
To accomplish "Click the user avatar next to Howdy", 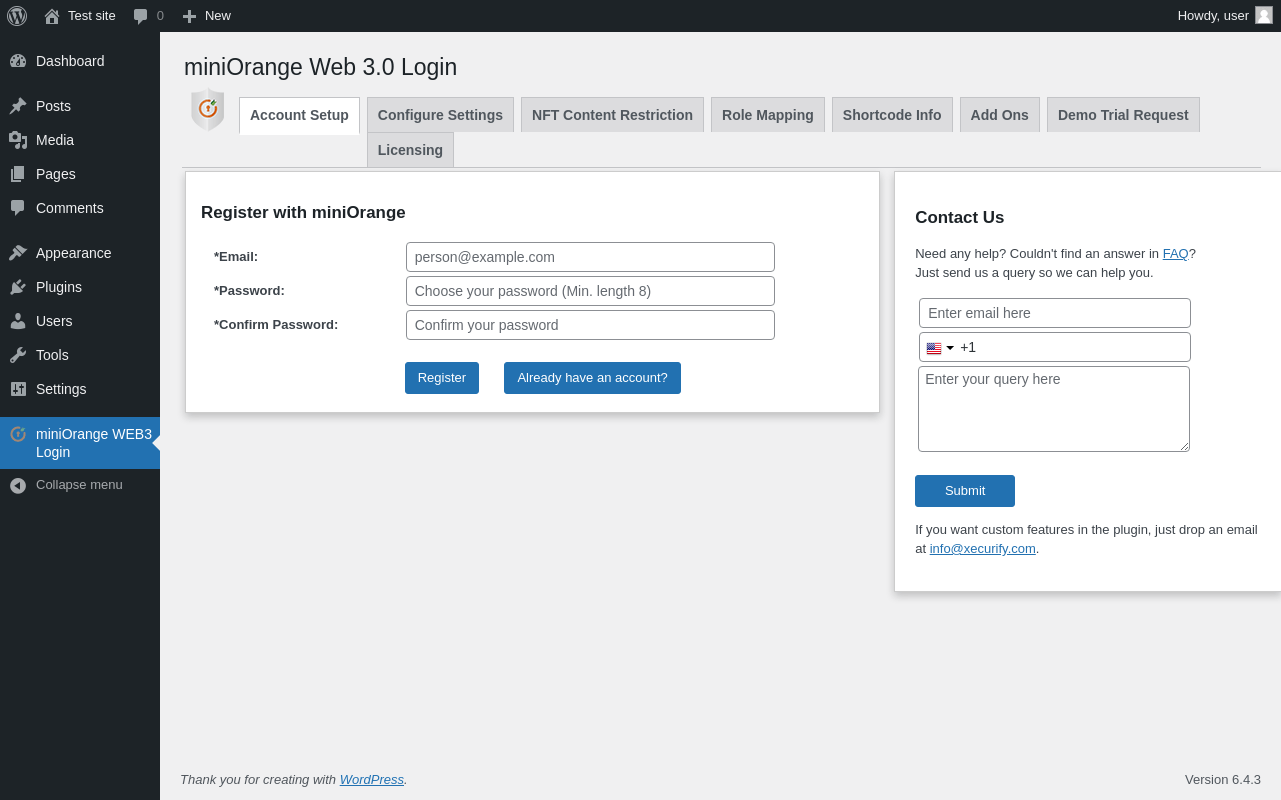I will point(1264,15).
